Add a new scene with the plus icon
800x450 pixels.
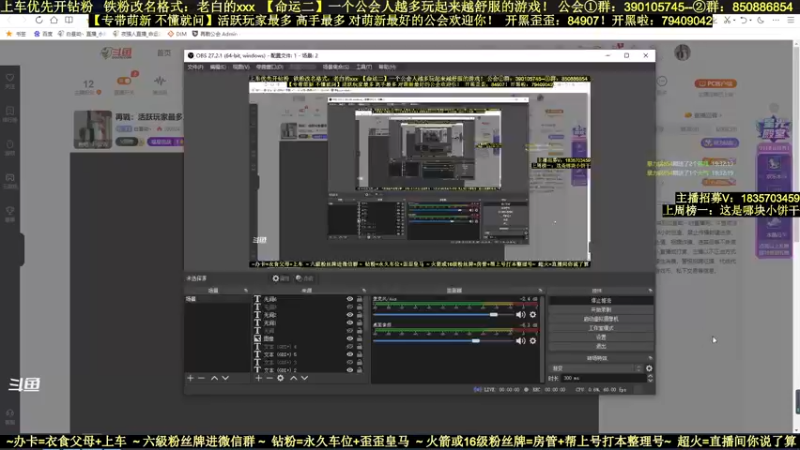(190, 378)
